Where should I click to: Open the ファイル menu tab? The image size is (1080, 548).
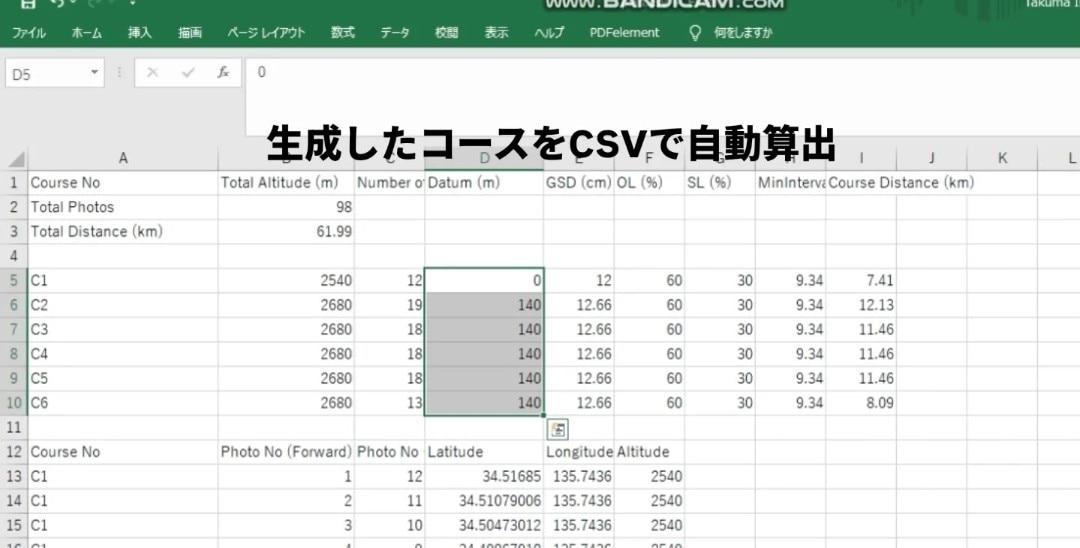tap(29, 32)
